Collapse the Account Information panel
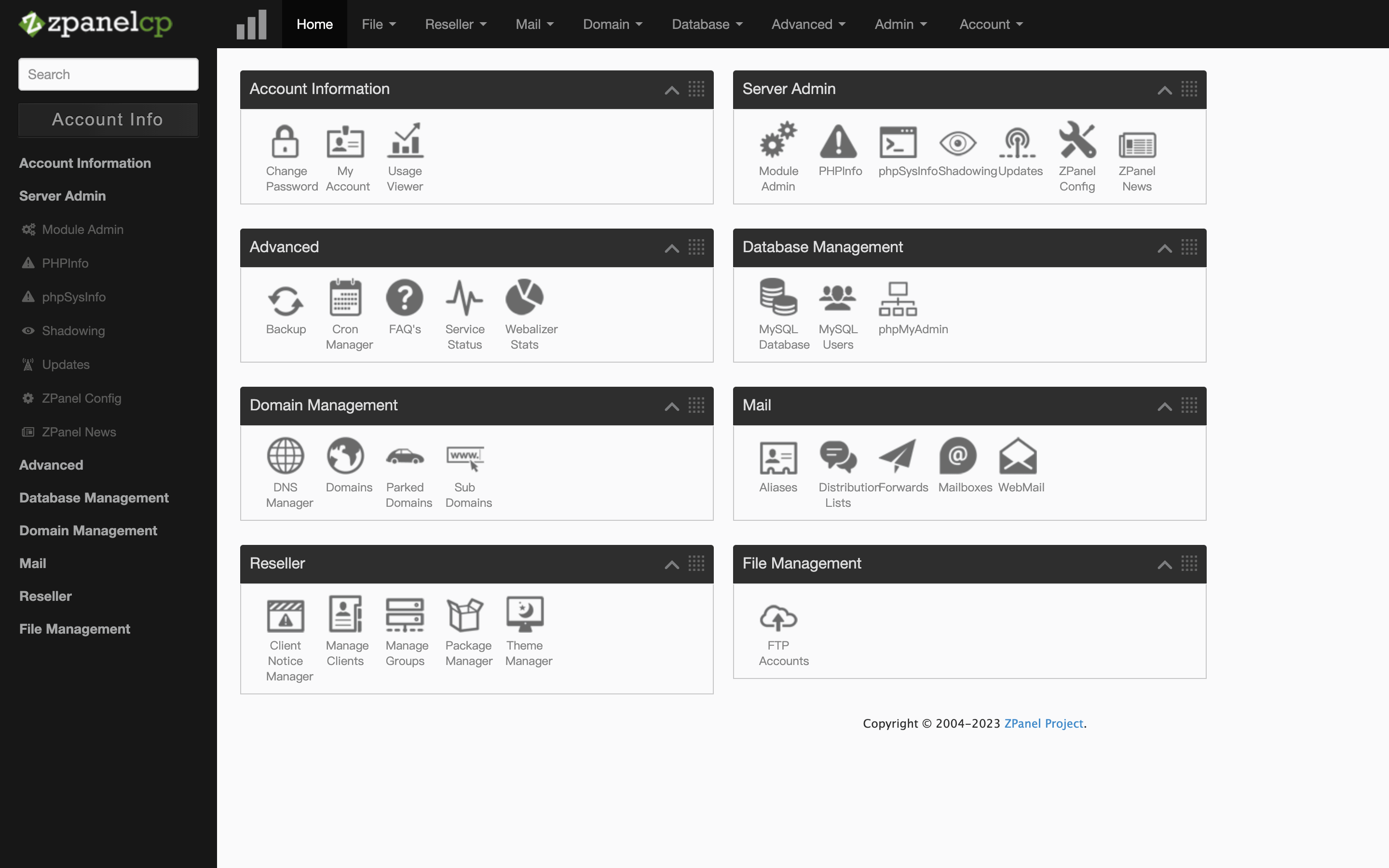This screenshot has width=1389, height=868. [671, 90]
